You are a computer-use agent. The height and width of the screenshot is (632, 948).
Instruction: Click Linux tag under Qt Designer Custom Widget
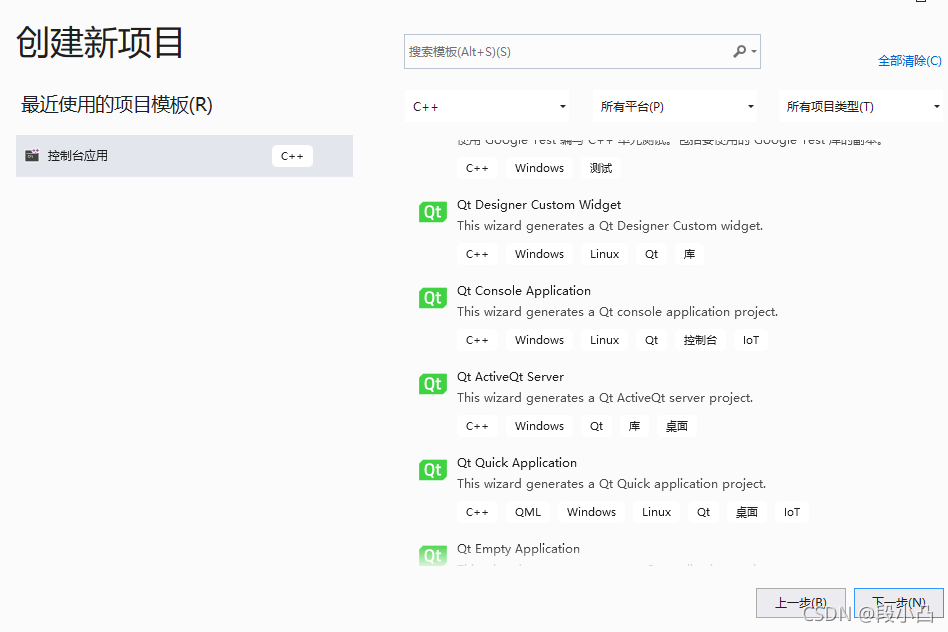pos(605,254)
